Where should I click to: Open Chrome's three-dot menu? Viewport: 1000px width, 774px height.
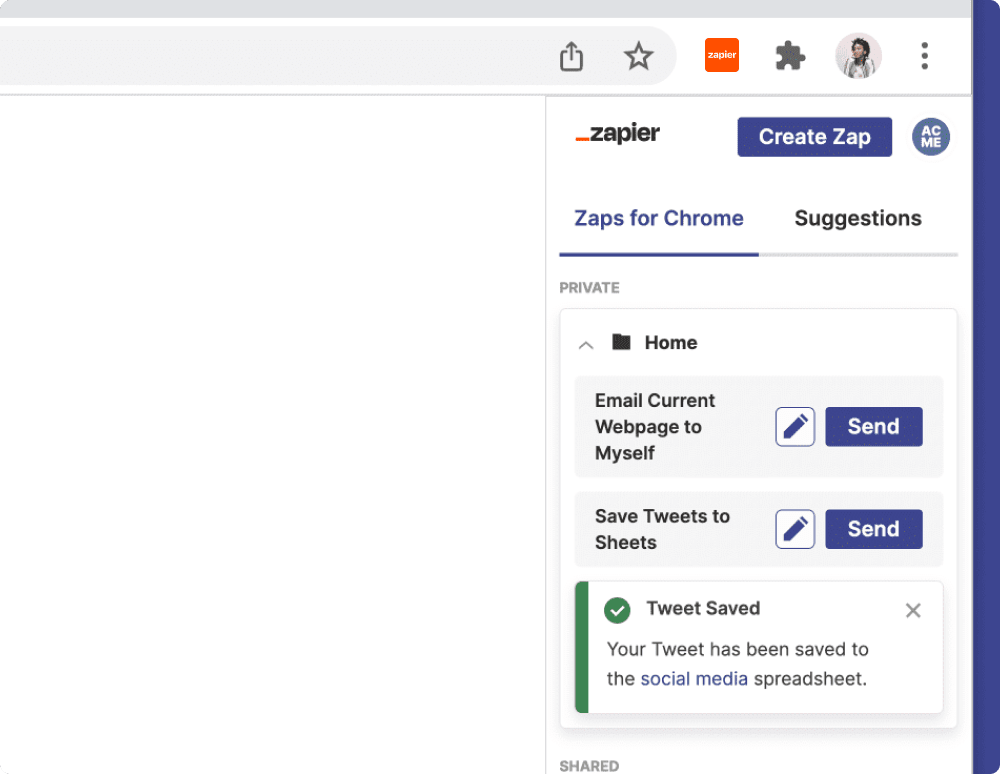(924, 56)
